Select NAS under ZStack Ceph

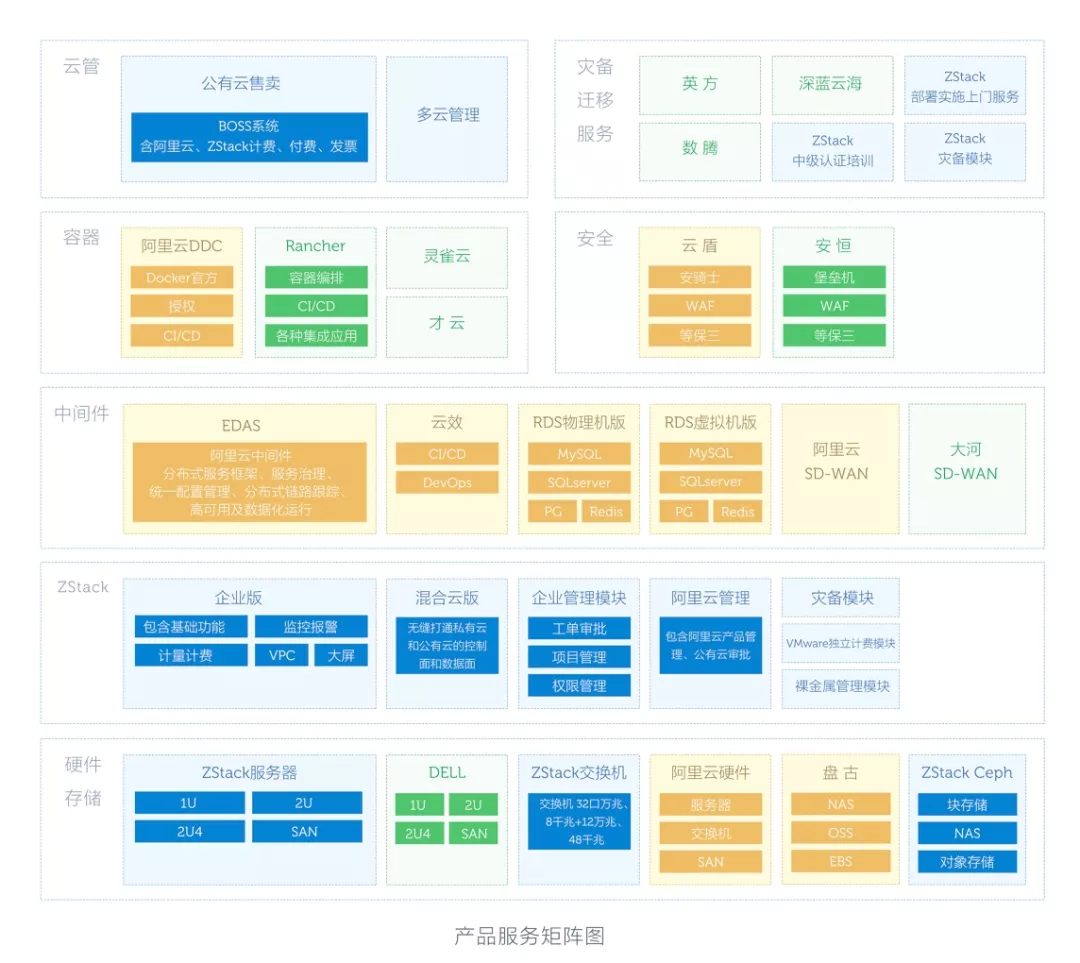[x=967, y=833]
